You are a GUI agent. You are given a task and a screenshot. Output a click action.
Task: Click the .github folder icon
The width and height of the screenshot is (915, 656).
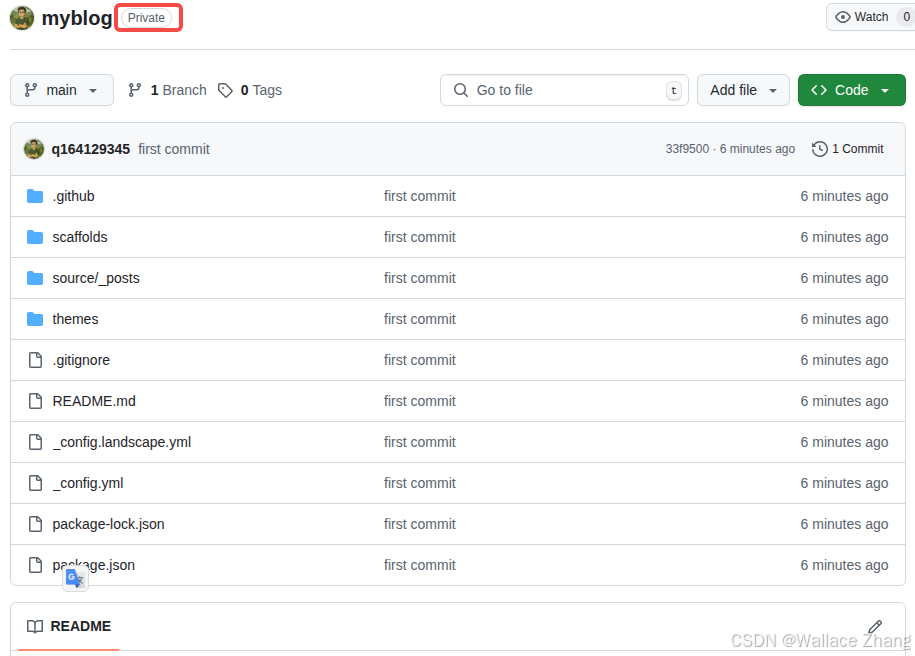tap(35, 196)
